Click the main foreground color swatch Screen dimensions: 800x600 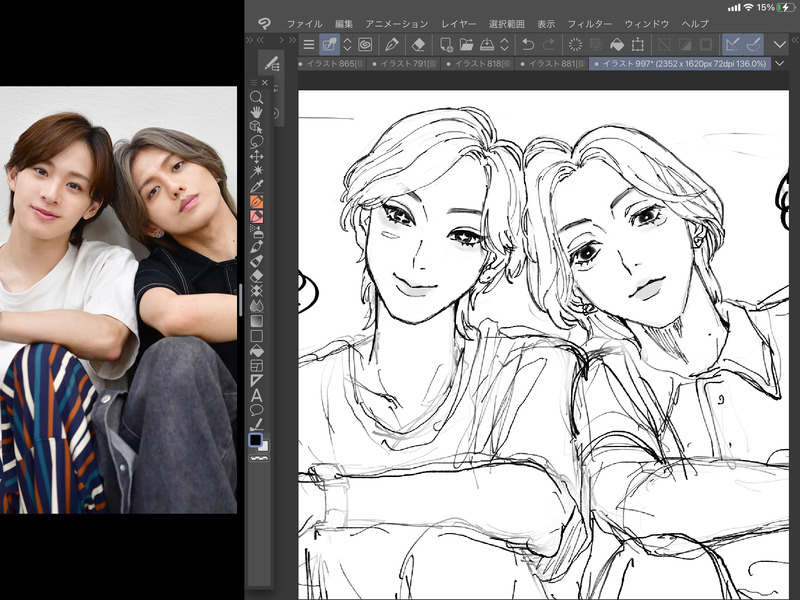click(255, 440)
